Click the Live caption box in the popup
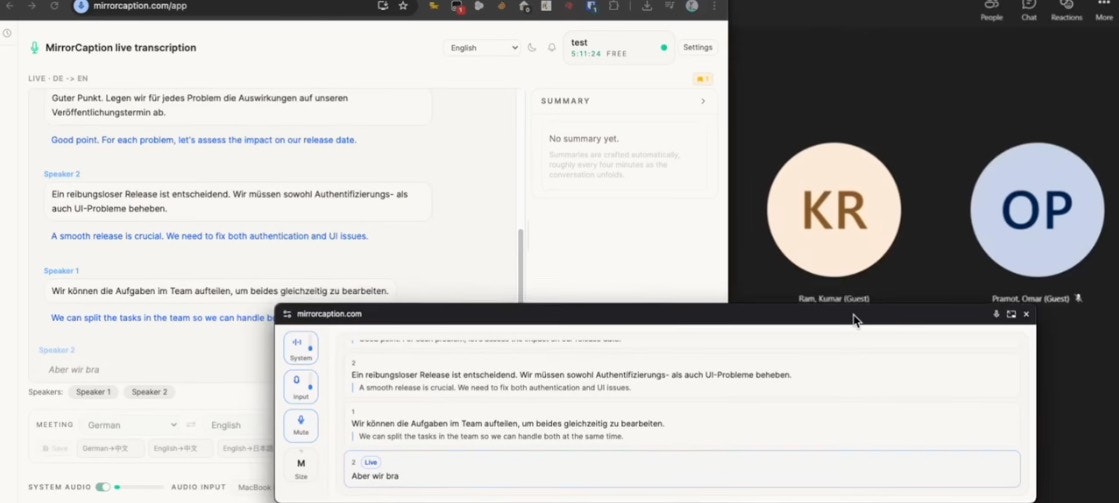 pyautogui.click(x=682, y=469)
